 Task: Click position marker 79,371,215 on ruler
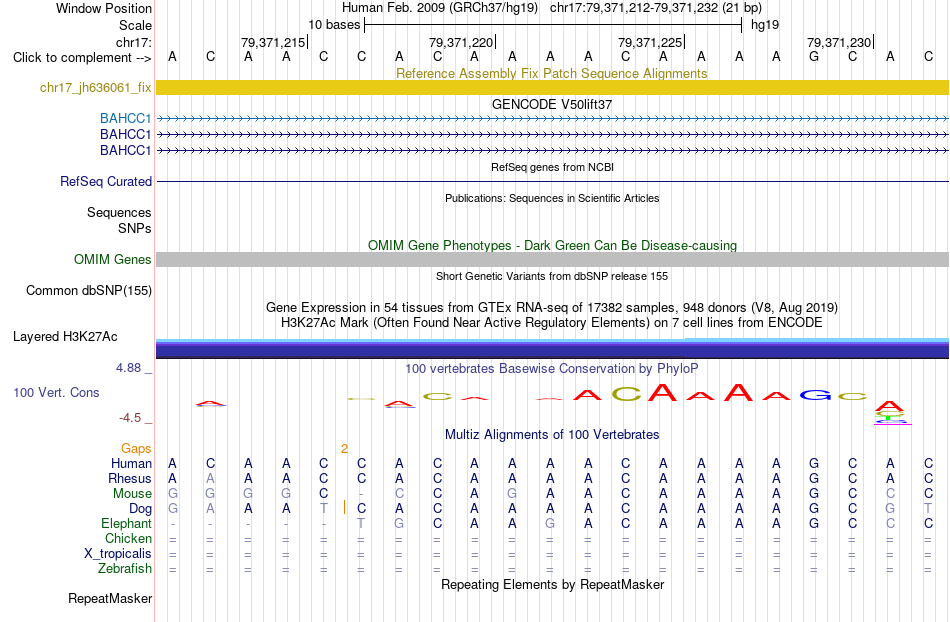[273, 42]
